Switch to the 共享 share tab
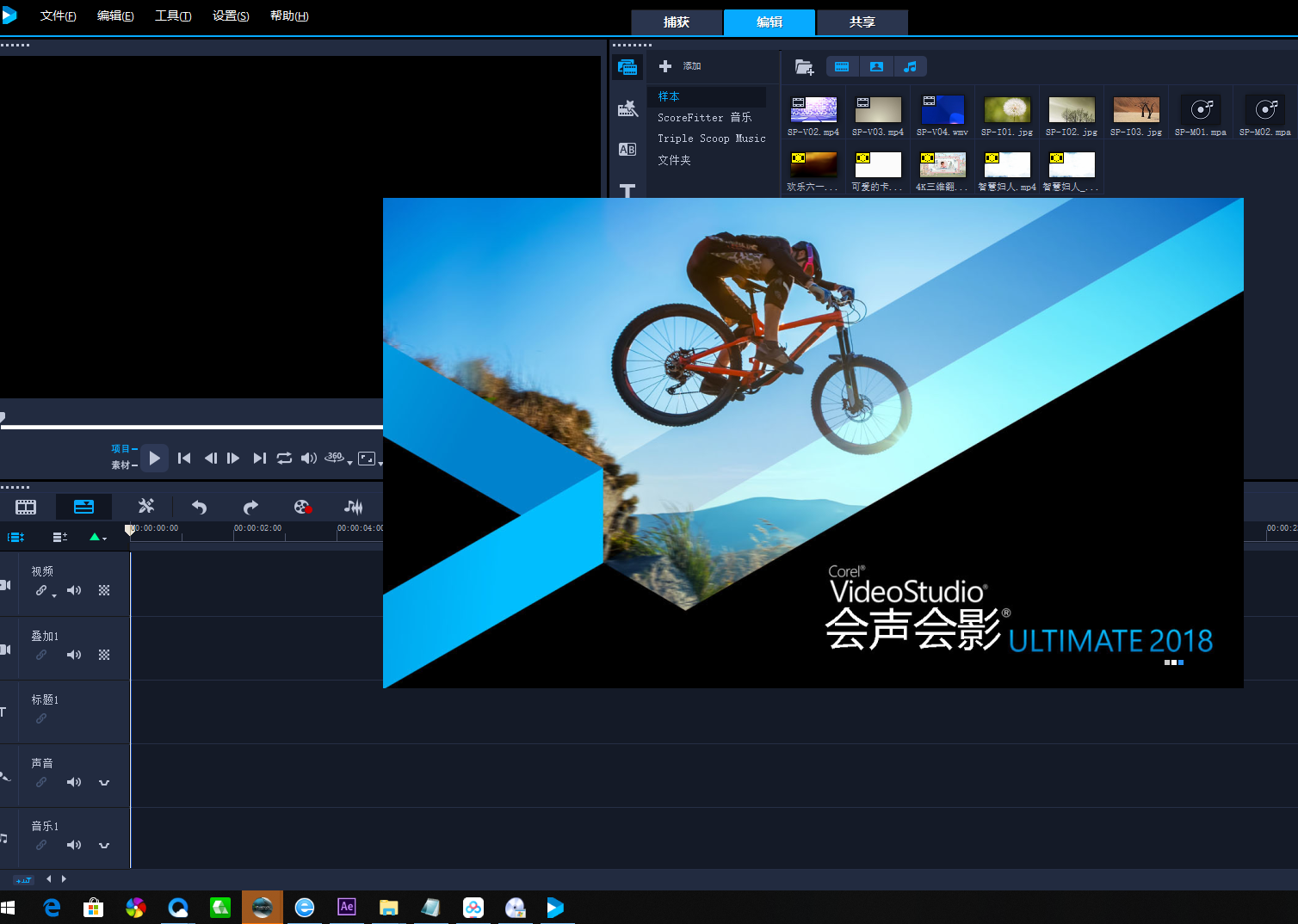1298x924 pixels. tap(862, 22)
